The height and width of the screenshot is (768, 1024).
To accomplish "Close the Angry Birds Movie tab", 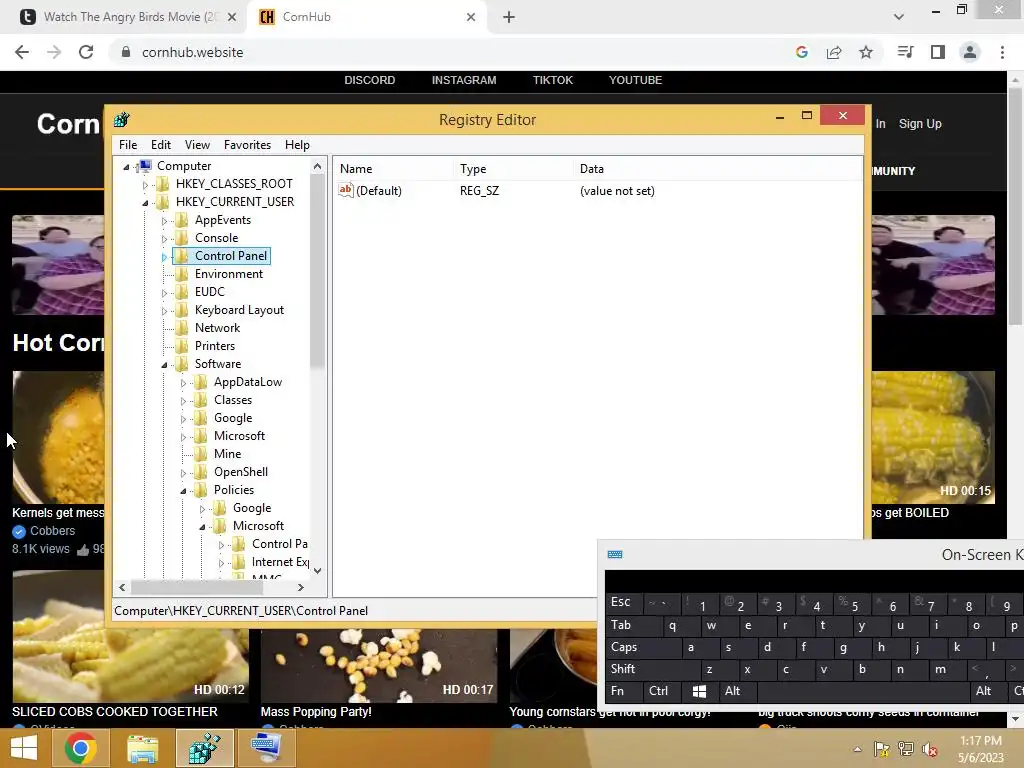I will (x=232, y=17).
